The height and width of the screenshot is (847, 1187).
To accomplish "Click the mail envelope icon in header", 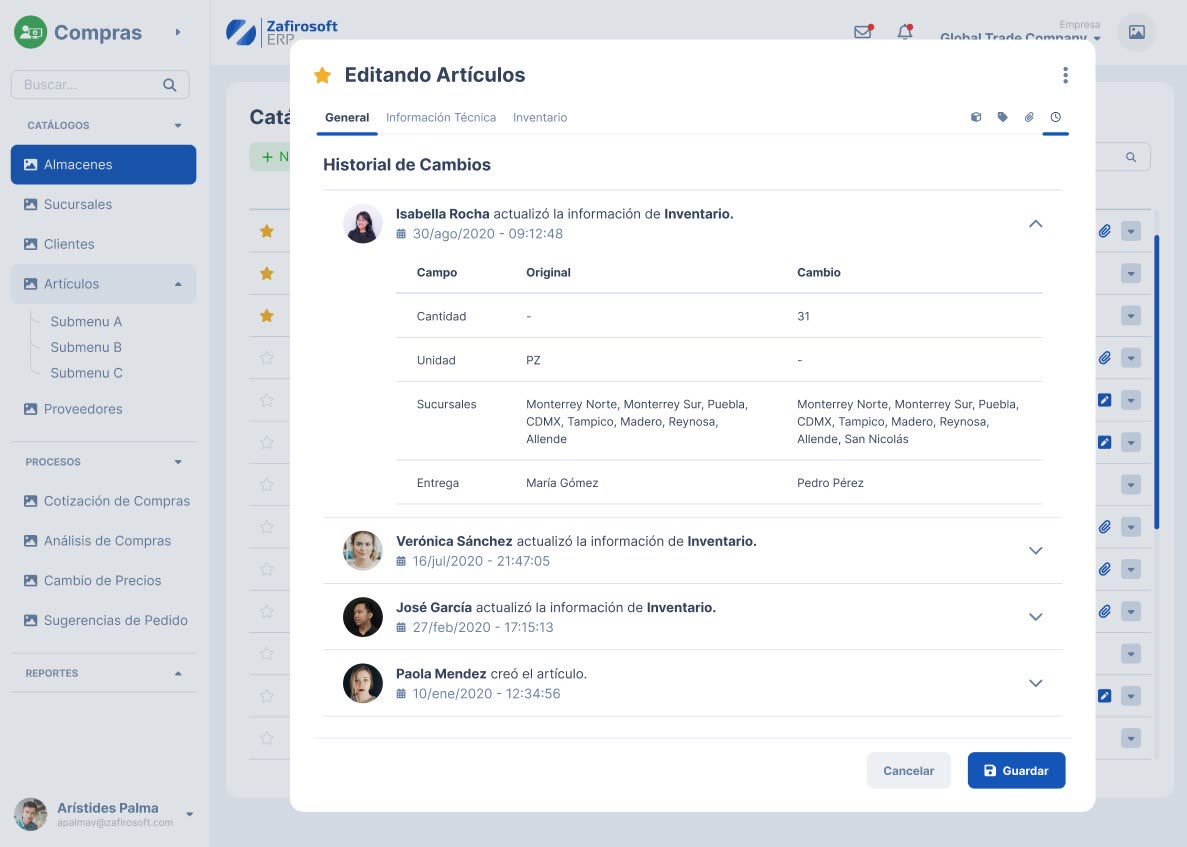I will 862,32.
